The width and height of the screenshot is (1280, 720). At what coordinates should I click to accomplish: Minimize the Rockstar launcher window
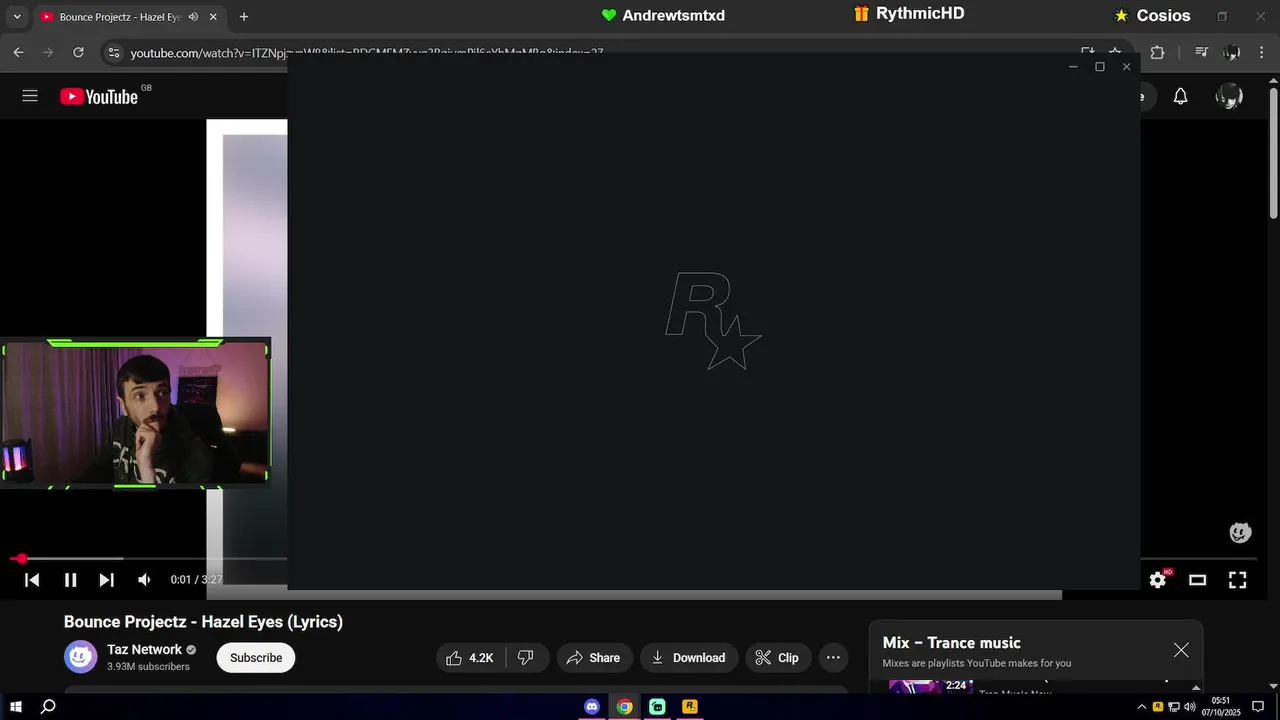point(1073,67)
